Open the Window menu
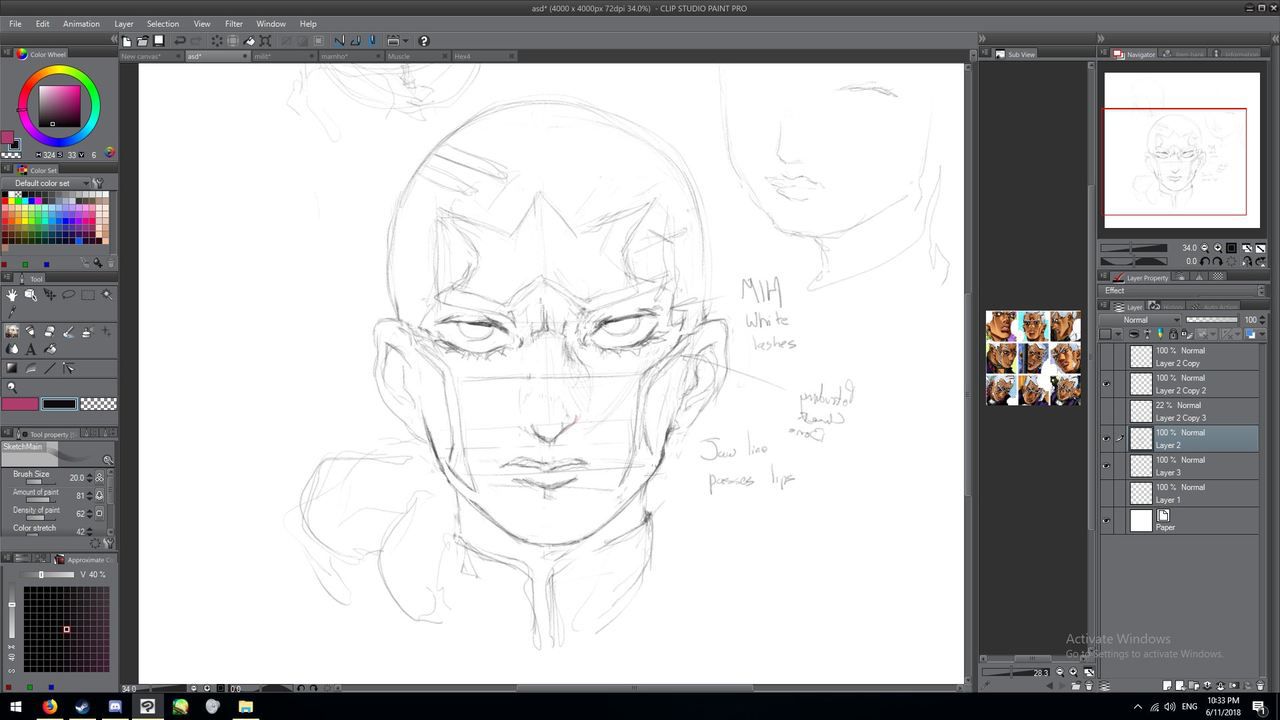The width and height of the screenshot is (1280, 720). pyautogui.click(x=271, y=24)
